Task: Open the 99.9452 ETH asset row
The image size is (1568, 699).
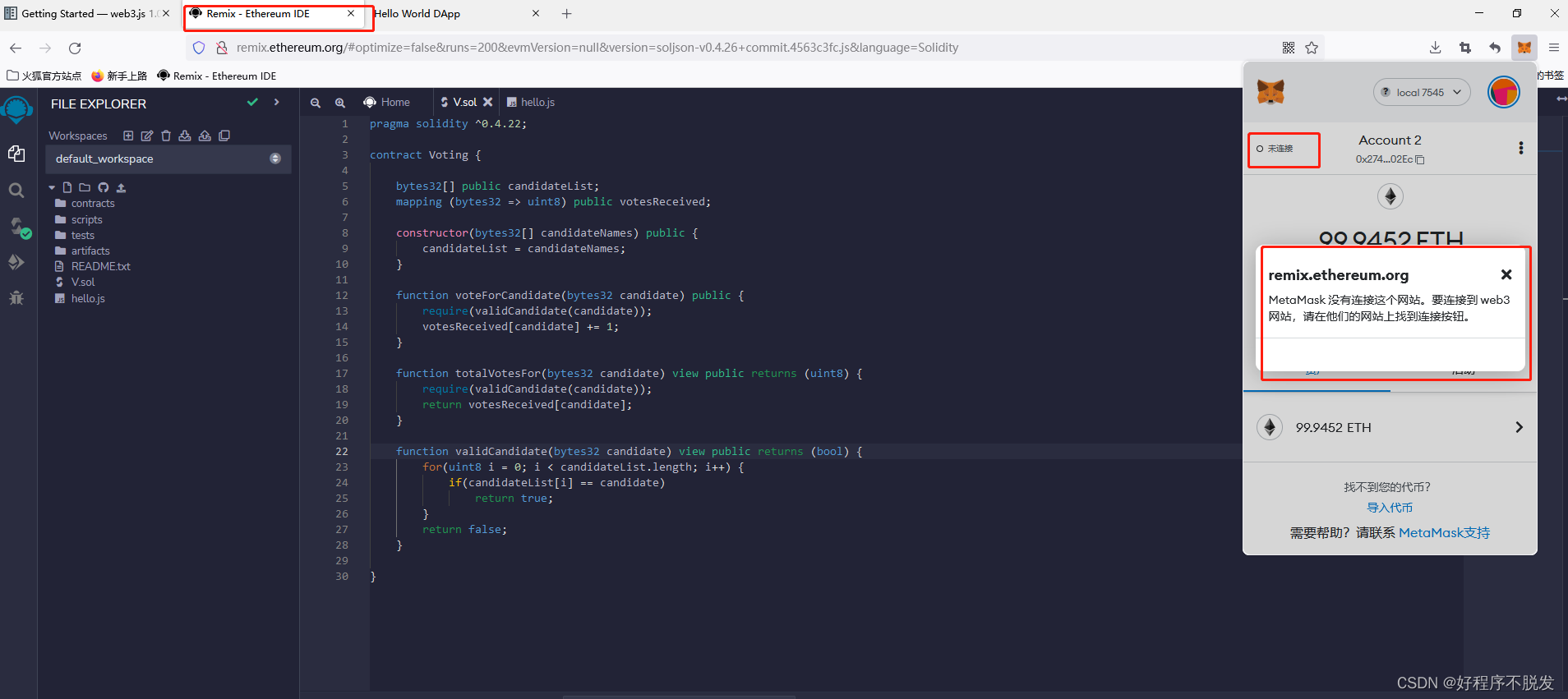Action: point(1390,427)
